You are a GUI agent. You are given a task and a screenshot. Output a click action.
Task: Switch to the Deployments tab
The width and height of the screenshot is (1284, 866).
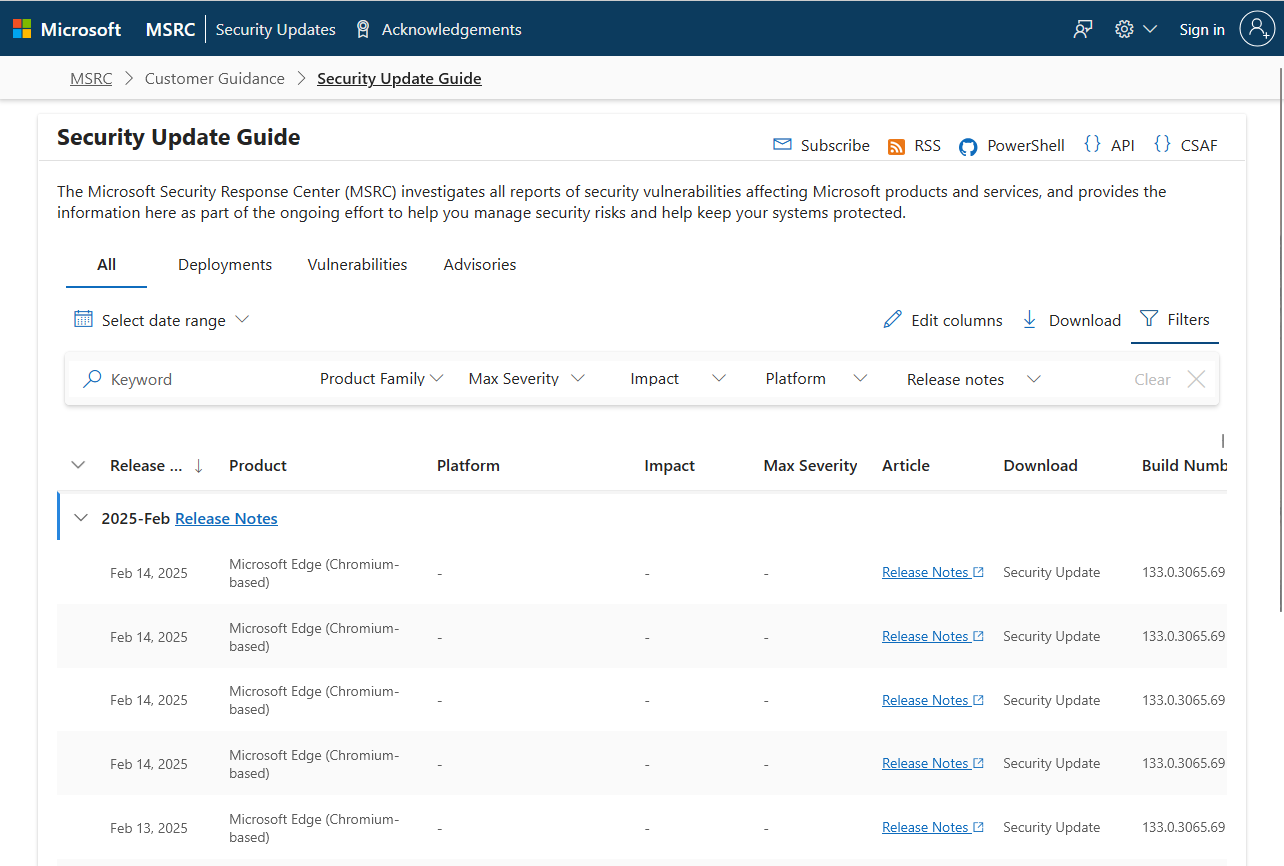click(x=225, y=265)
